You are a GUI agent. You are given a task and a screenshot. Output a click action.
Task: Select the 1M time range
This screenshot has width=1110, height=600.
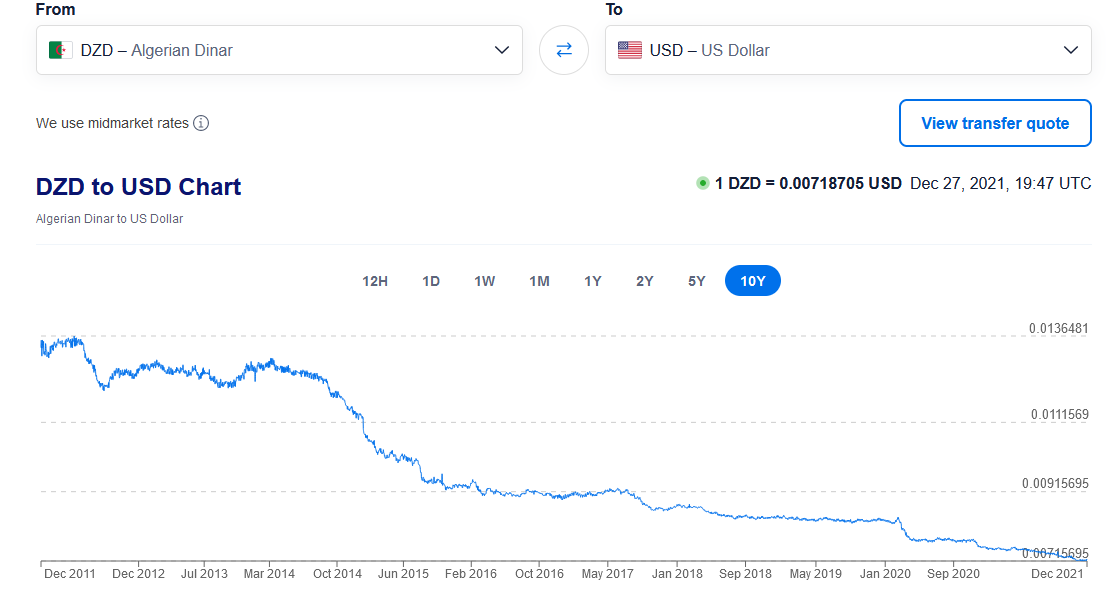click(x=539, y=281)
